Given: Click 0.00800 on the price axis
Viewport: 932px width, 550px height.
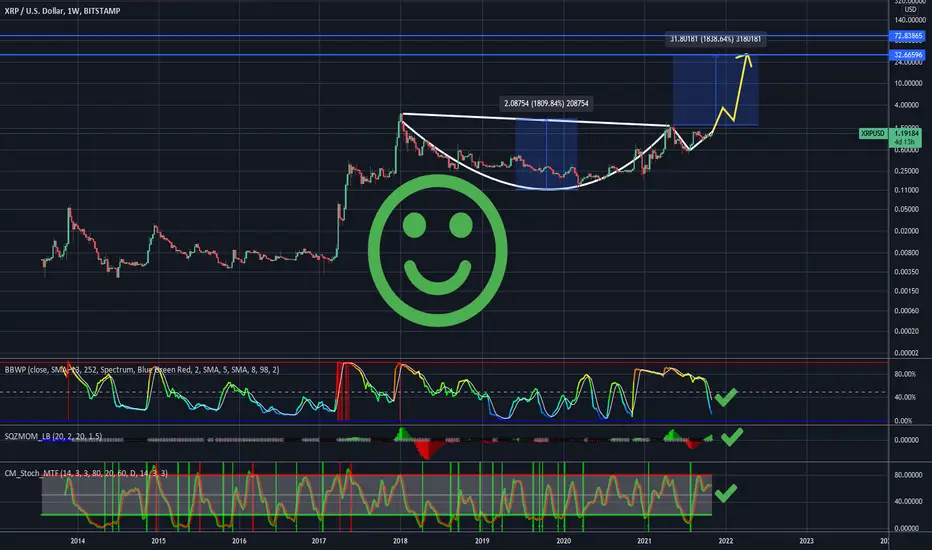Looking at the screenshot, I should click(908, 253).
